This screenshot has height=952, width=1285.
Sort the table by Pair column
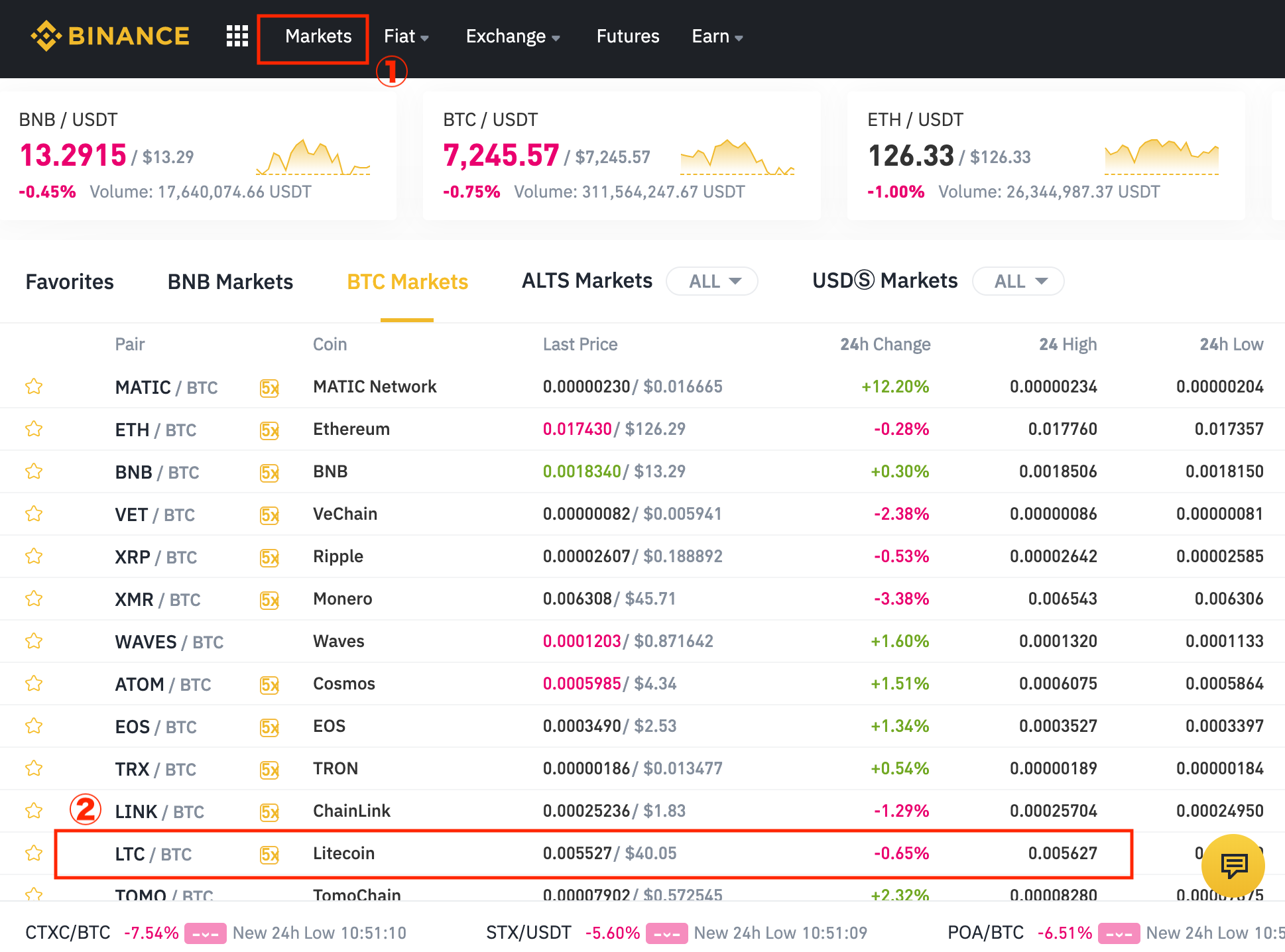point(130,344)
